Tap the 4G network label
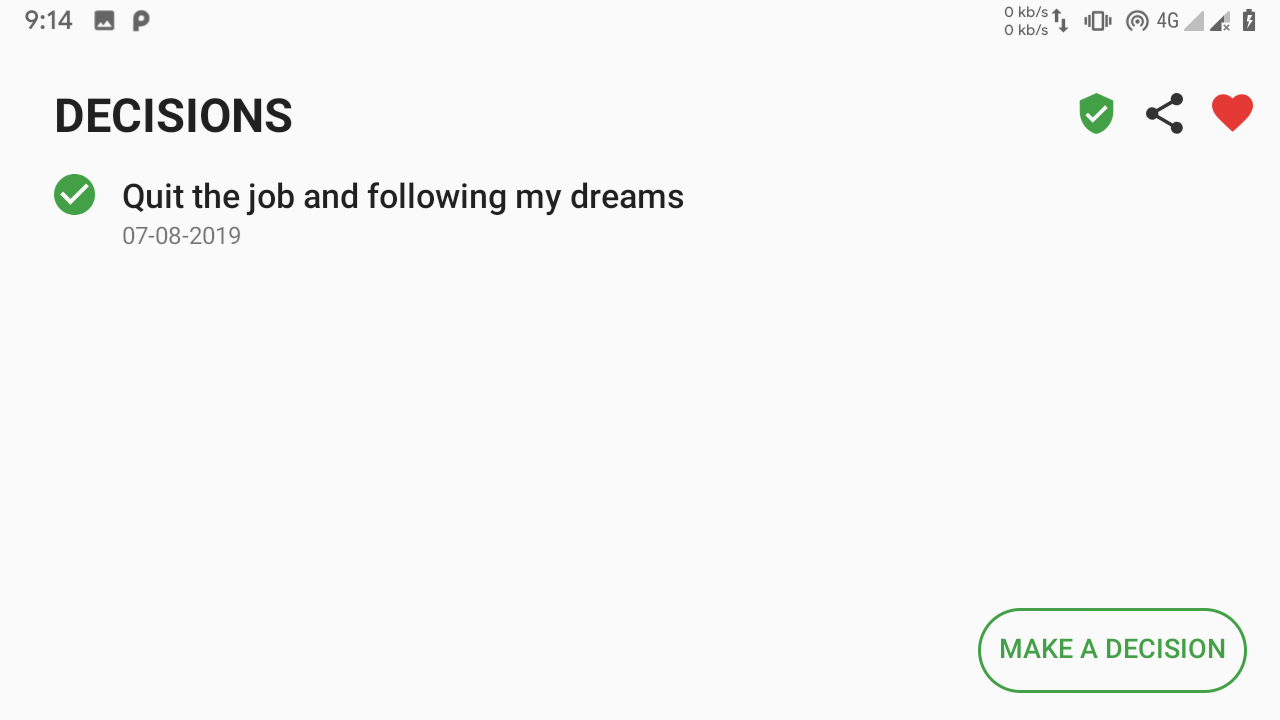This screenshot has width=1280, height=720. (1167, 21)
